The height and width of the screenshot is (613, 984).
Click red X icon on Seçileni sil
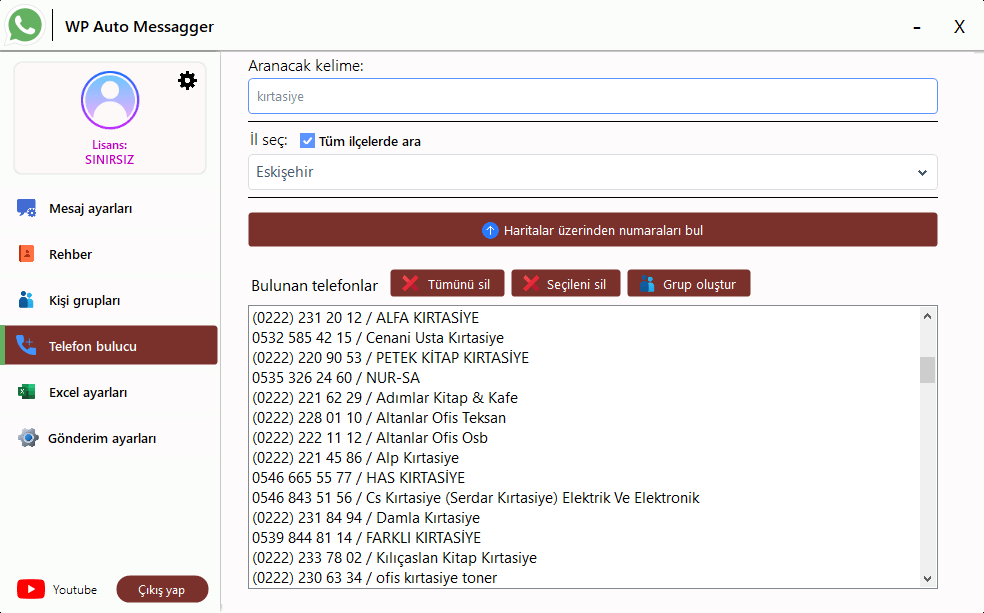[531, 284]
